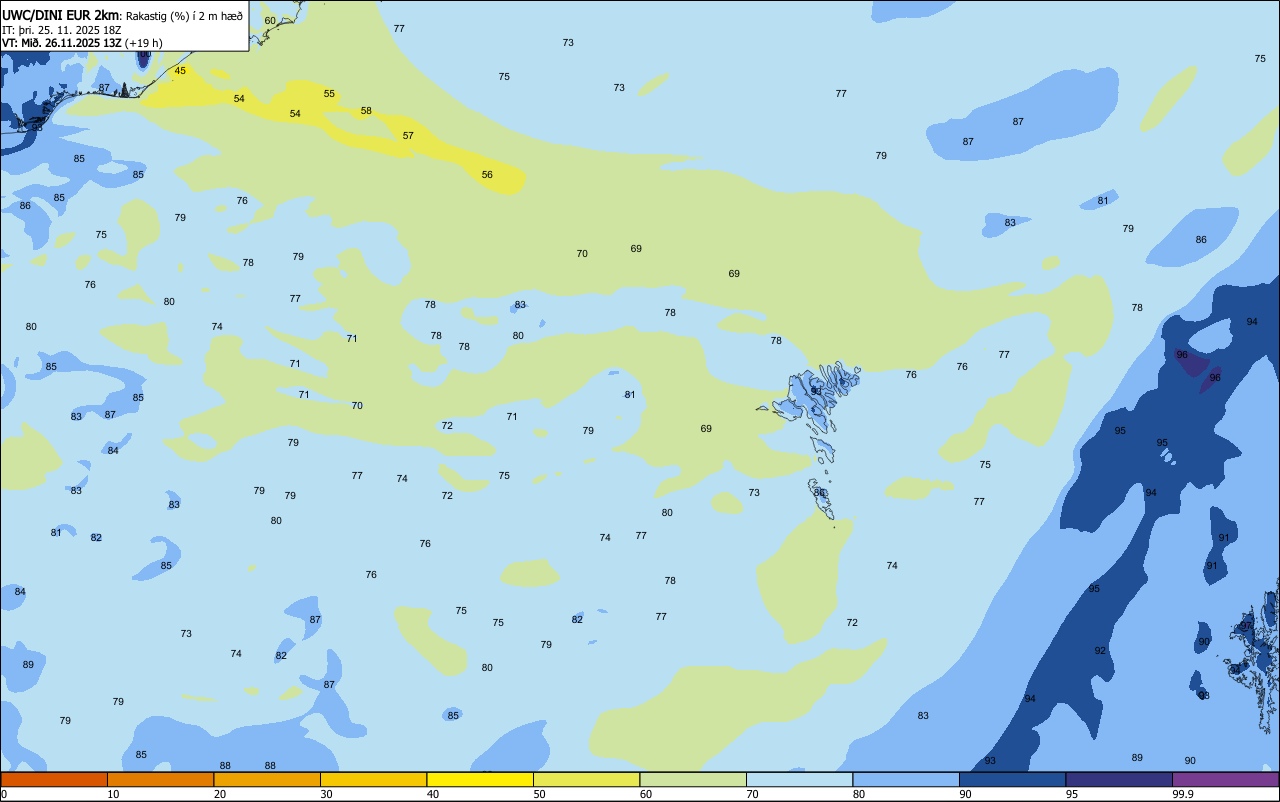Select the 'IT: þri. 25. 11. 2025 18Z' line
Image resolution: width=1280 pixels, height=802 pixels.
coord(62,30)
